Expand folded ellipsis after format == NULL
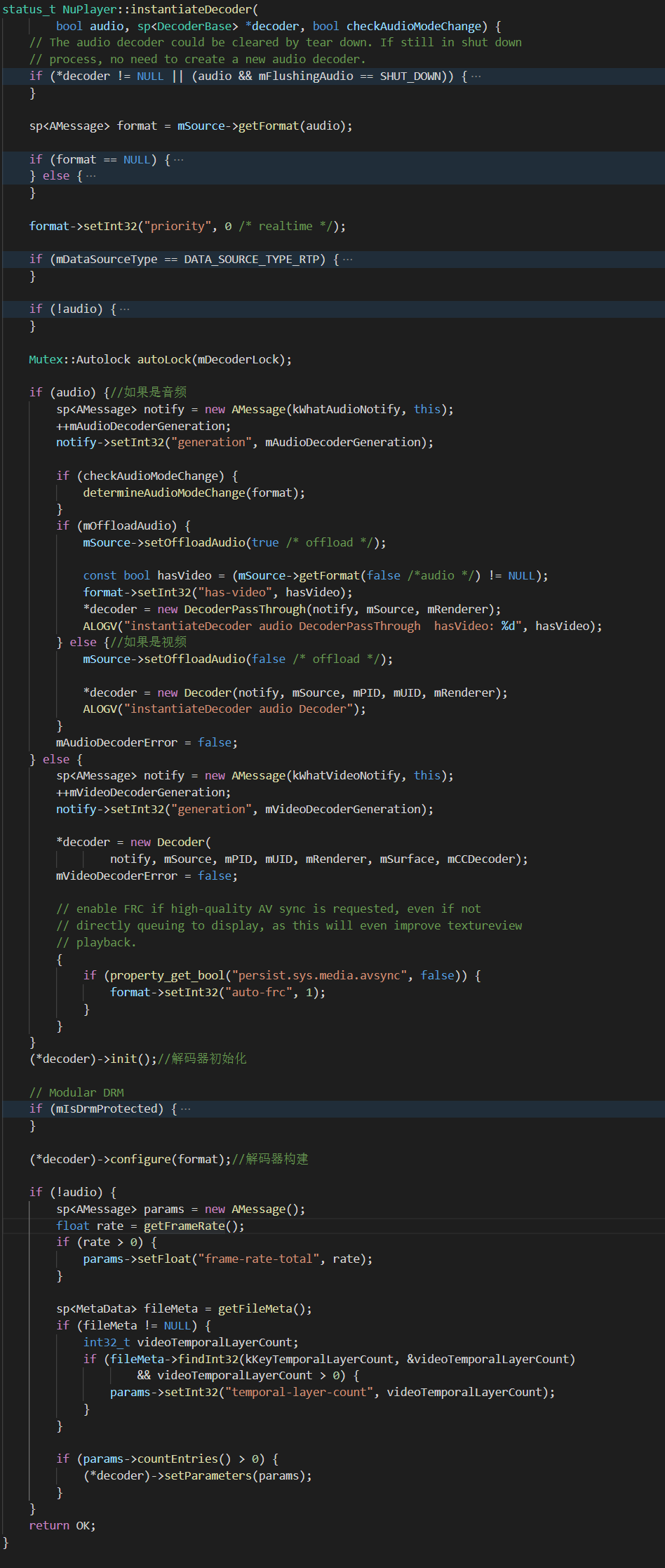The image size is (665, 1568). click(x=179, y=159)
